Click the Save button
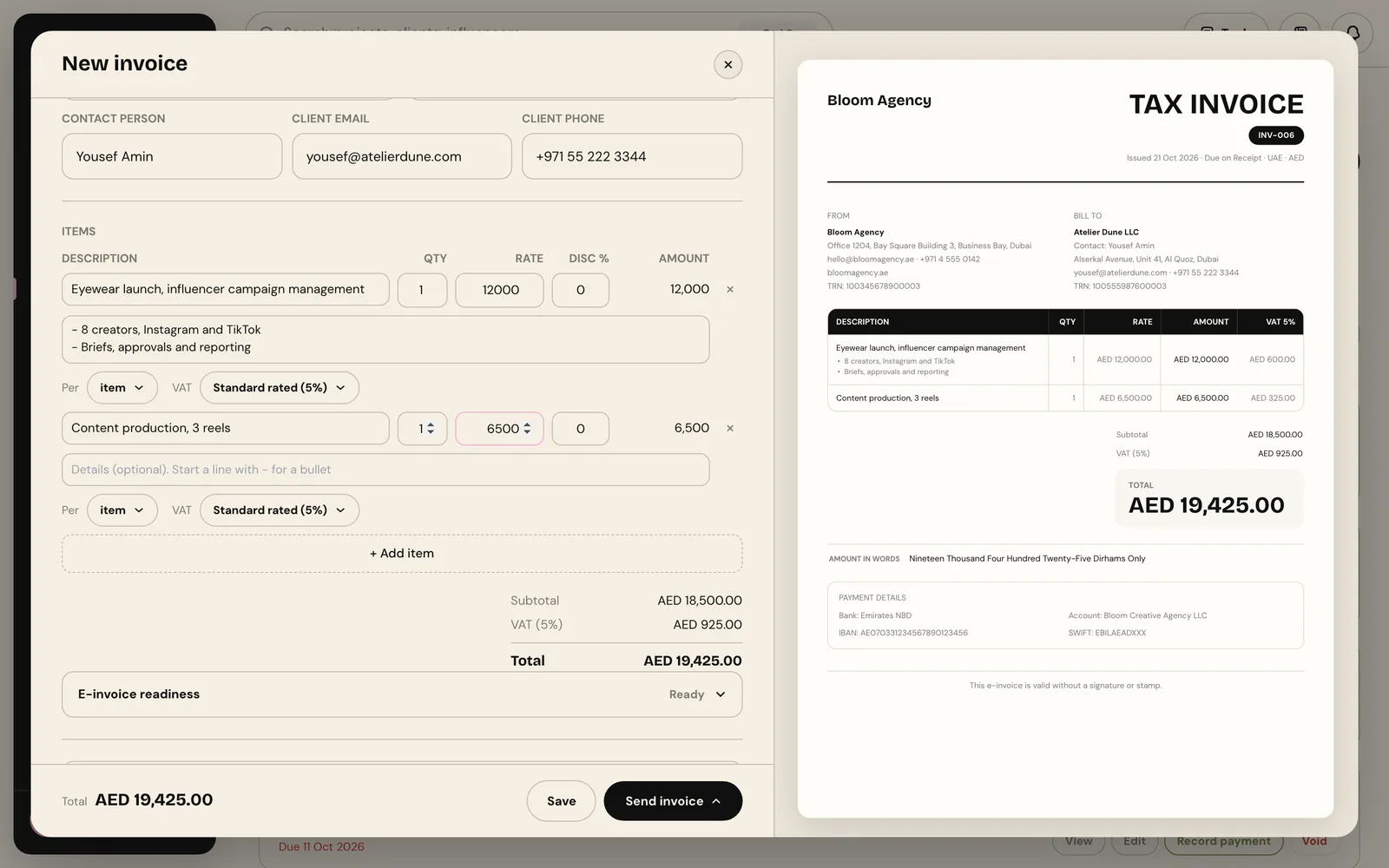1389x868 pixels. pyautogui.click(x=561, y=801)
